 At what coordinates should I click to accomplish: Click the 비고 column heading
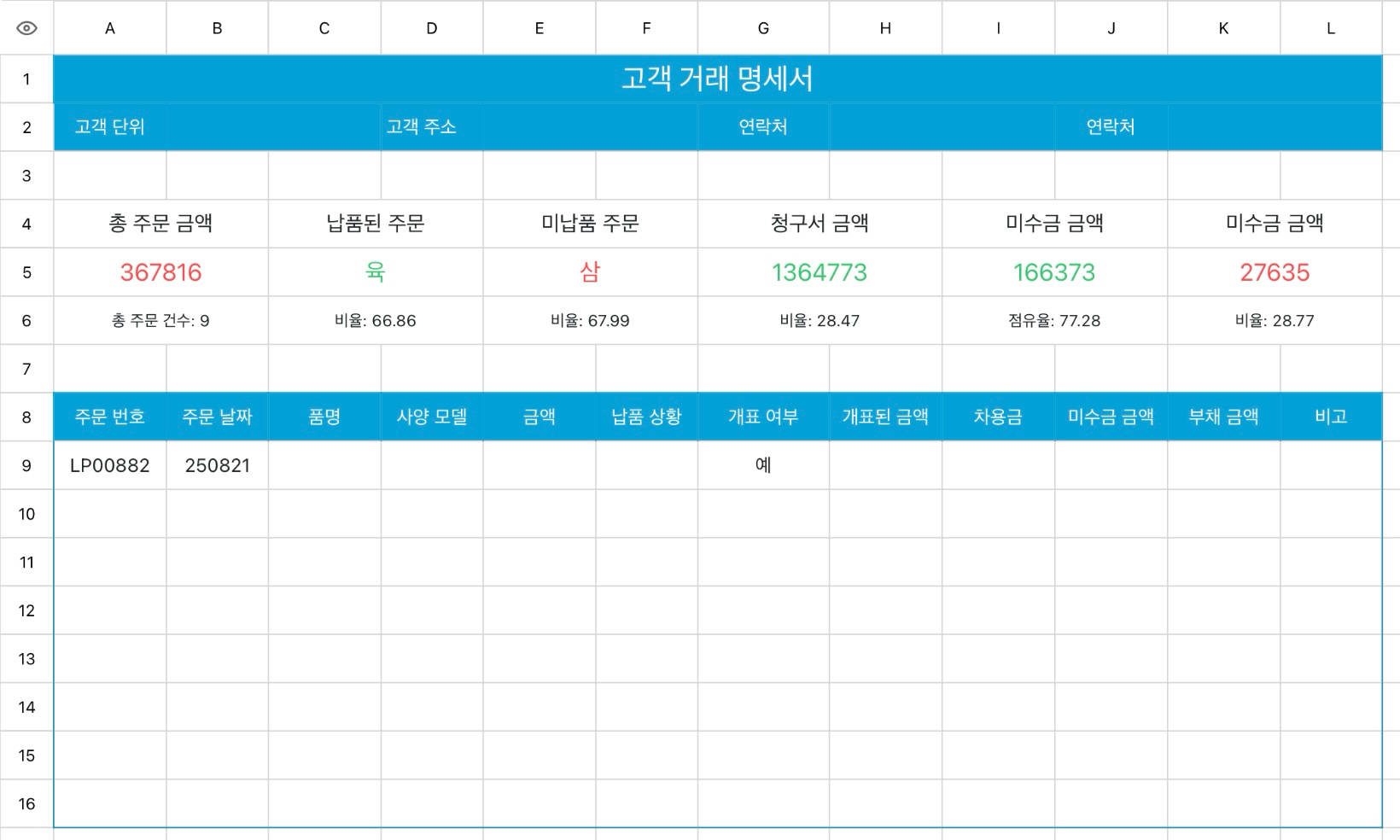1331,417
